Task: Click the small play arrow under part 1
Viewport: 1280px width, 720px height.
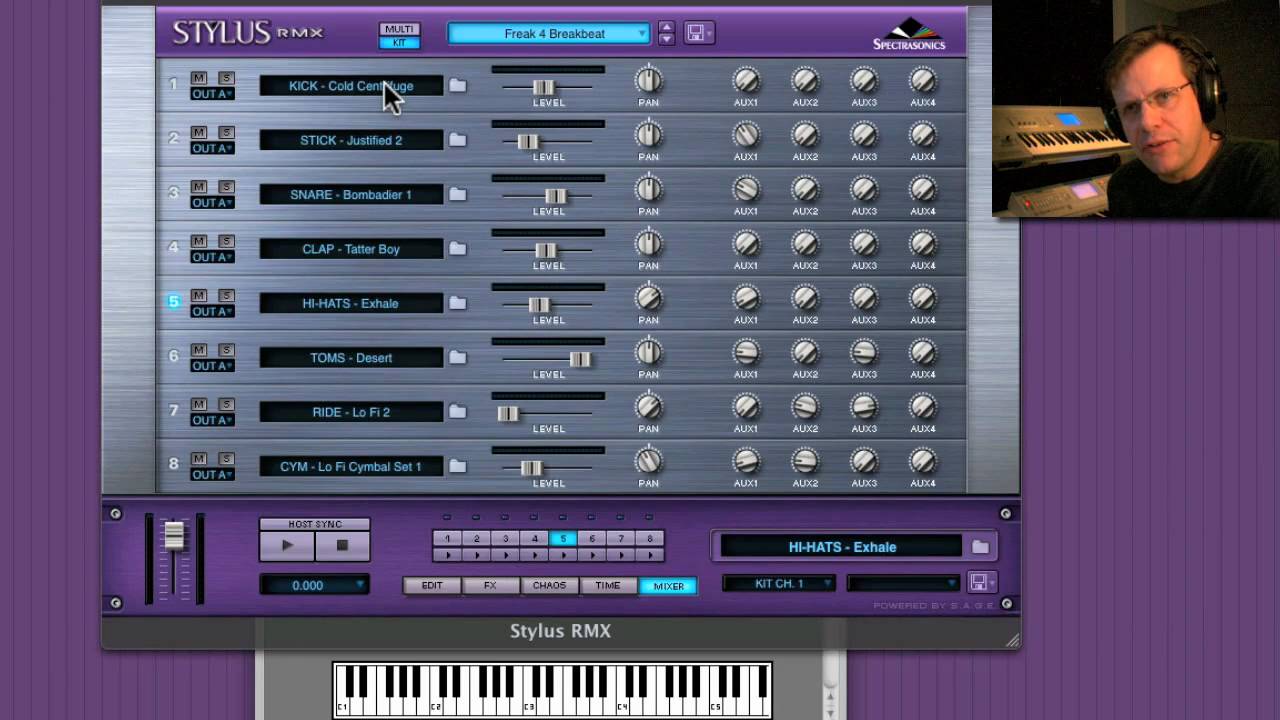Action: click(x=447, y=554)
